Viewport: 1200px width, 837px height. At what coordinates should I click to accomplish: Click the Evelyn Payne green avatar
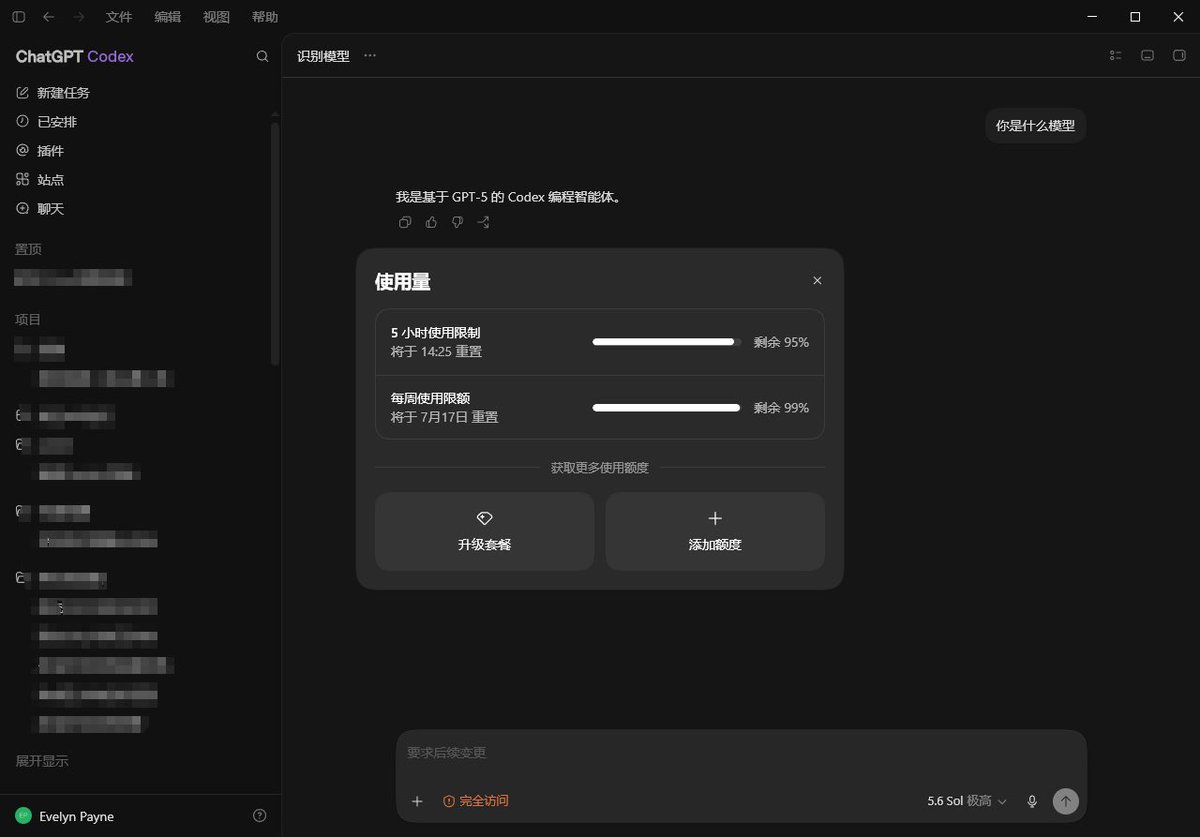[23, 816]
